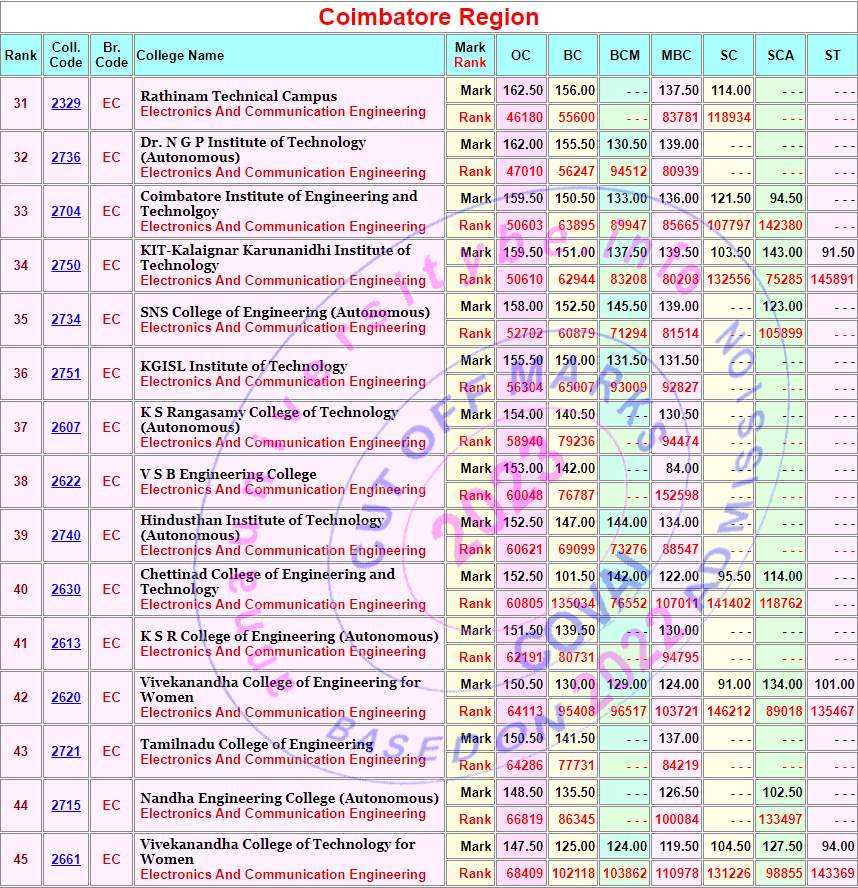
Task: Open the 2721 Tamilnadu College code link
Action: click(66, 752)
